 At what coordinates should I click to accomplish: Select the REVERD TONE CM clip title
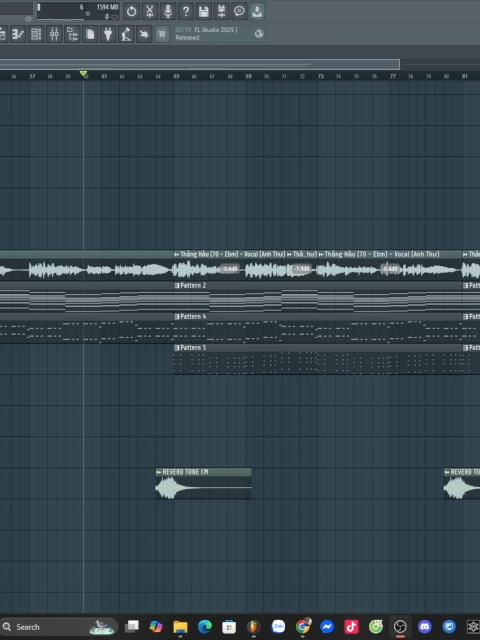[x=185, y=472]
